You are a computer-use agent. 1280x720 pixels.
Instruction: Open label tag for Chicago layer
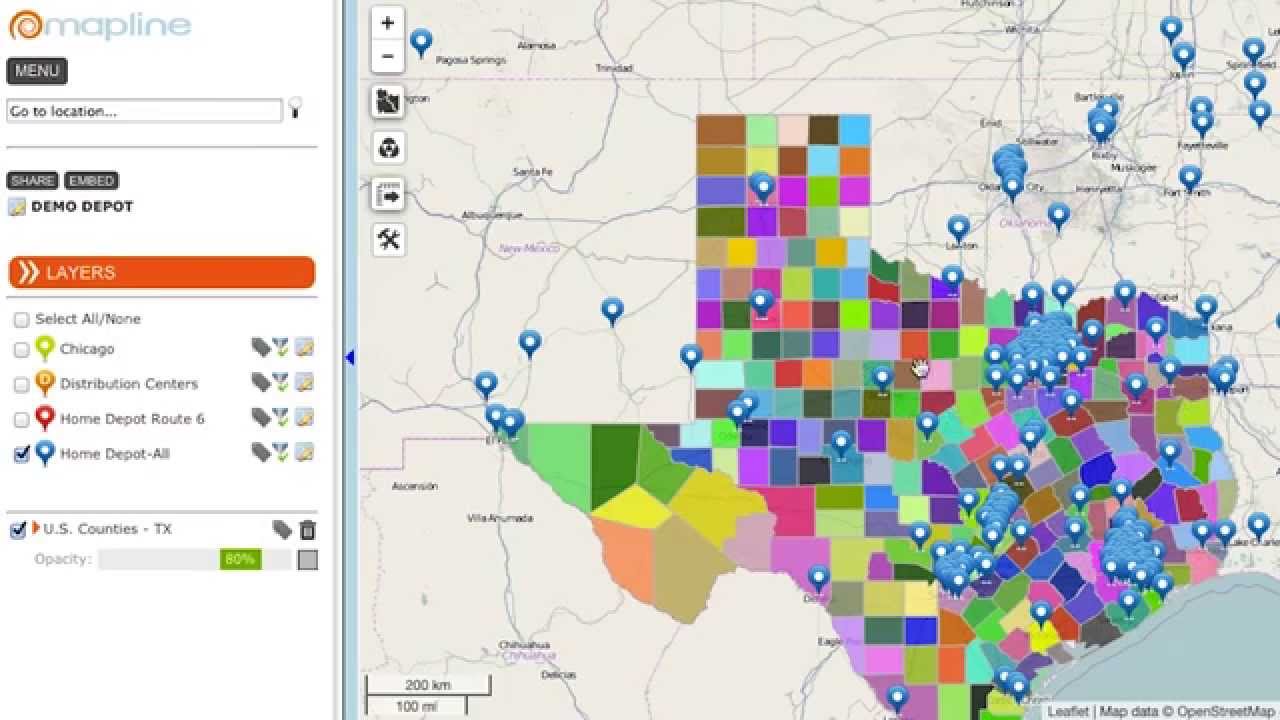click(260, 347)
